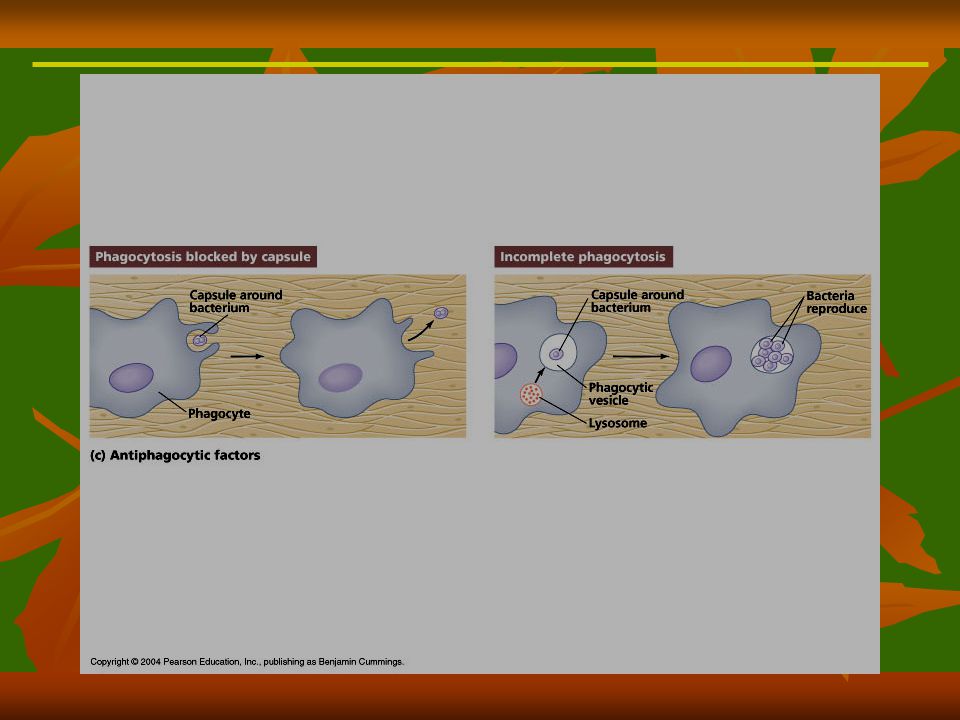This screenshot has height=720, width=960.
Task: Click the 'Phagocytosis blocked by capsule' heading
Action: tap(203, 257)
